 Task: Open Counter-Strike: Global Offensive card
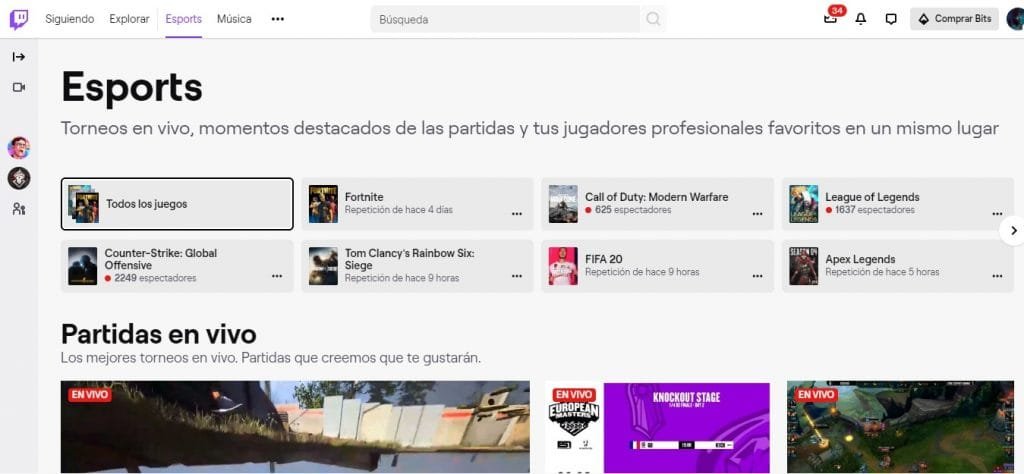(x=177, y=266)
